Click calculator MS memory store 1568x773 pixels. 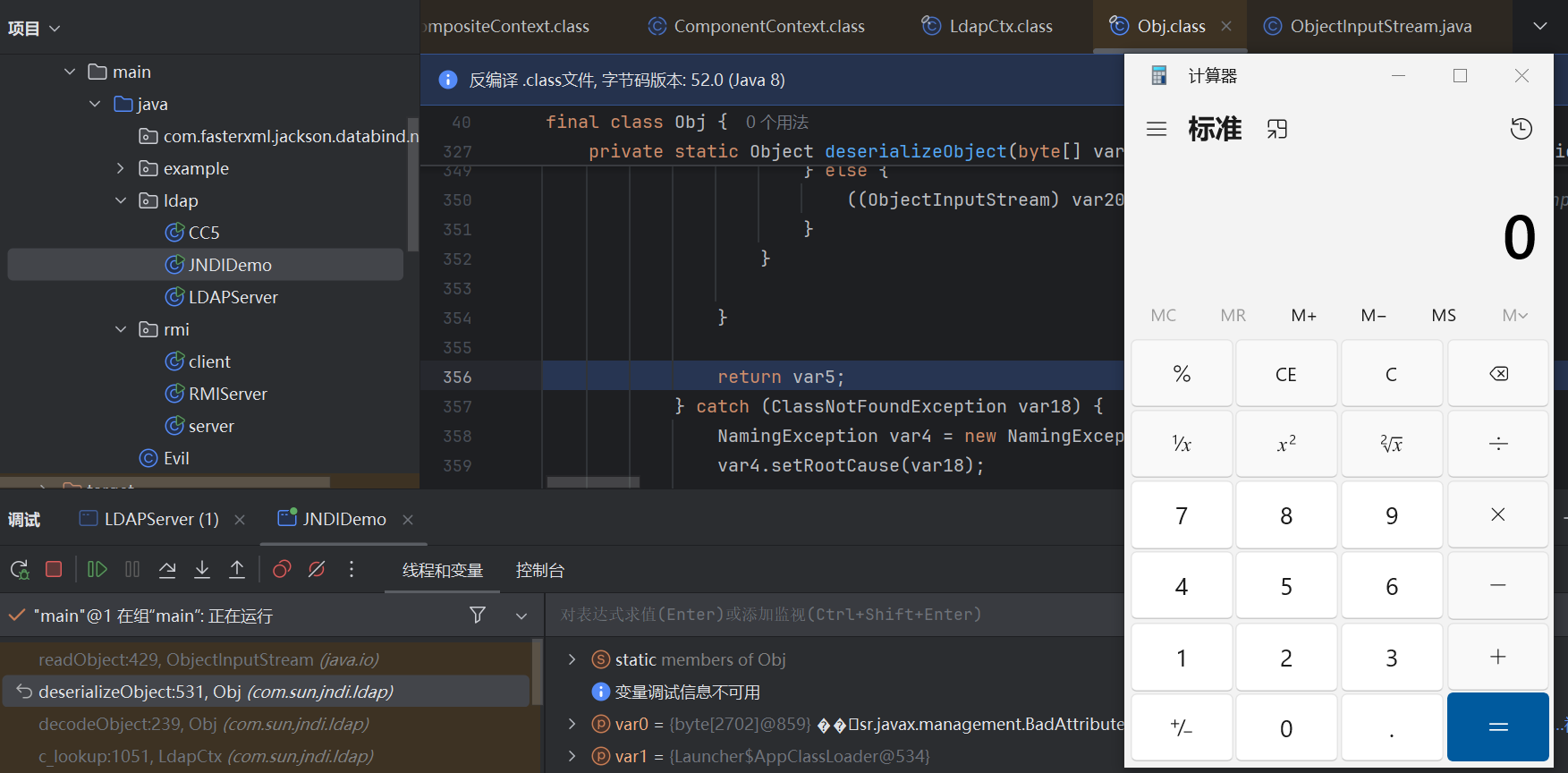click(x=1444, y=315)
